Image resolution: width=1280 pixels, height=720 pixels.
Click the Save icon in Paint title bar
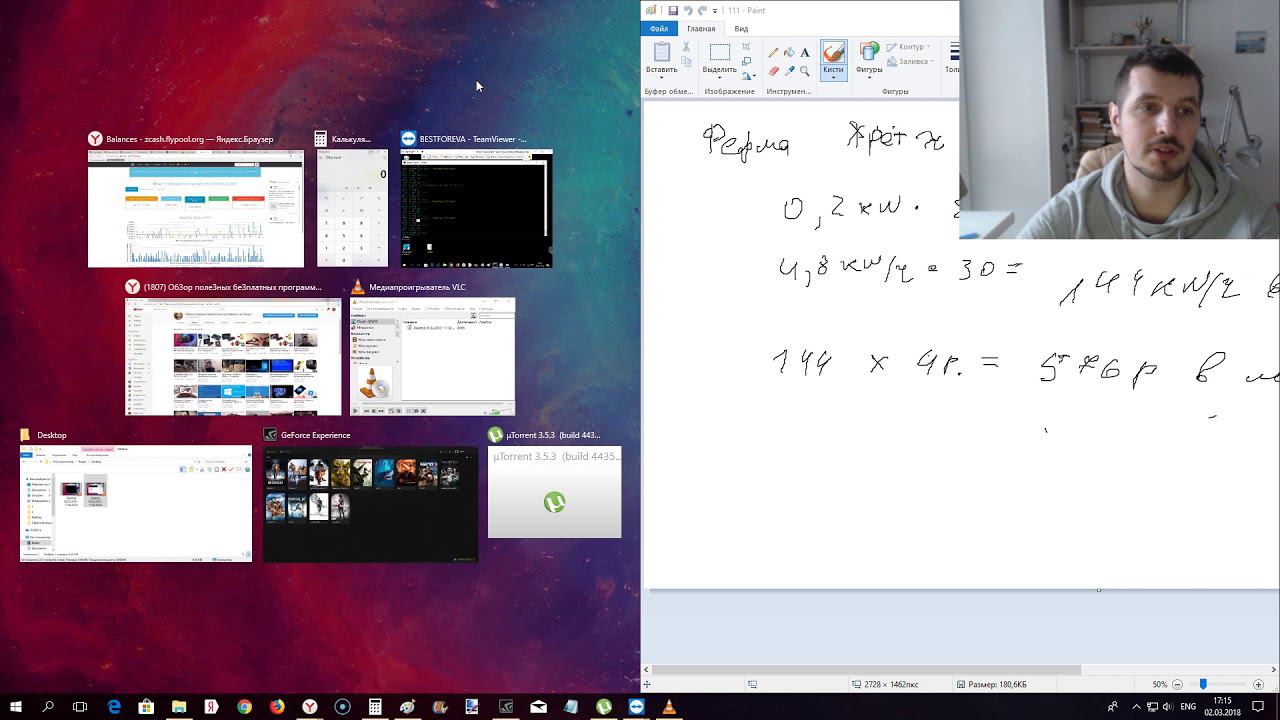(673, 10)
